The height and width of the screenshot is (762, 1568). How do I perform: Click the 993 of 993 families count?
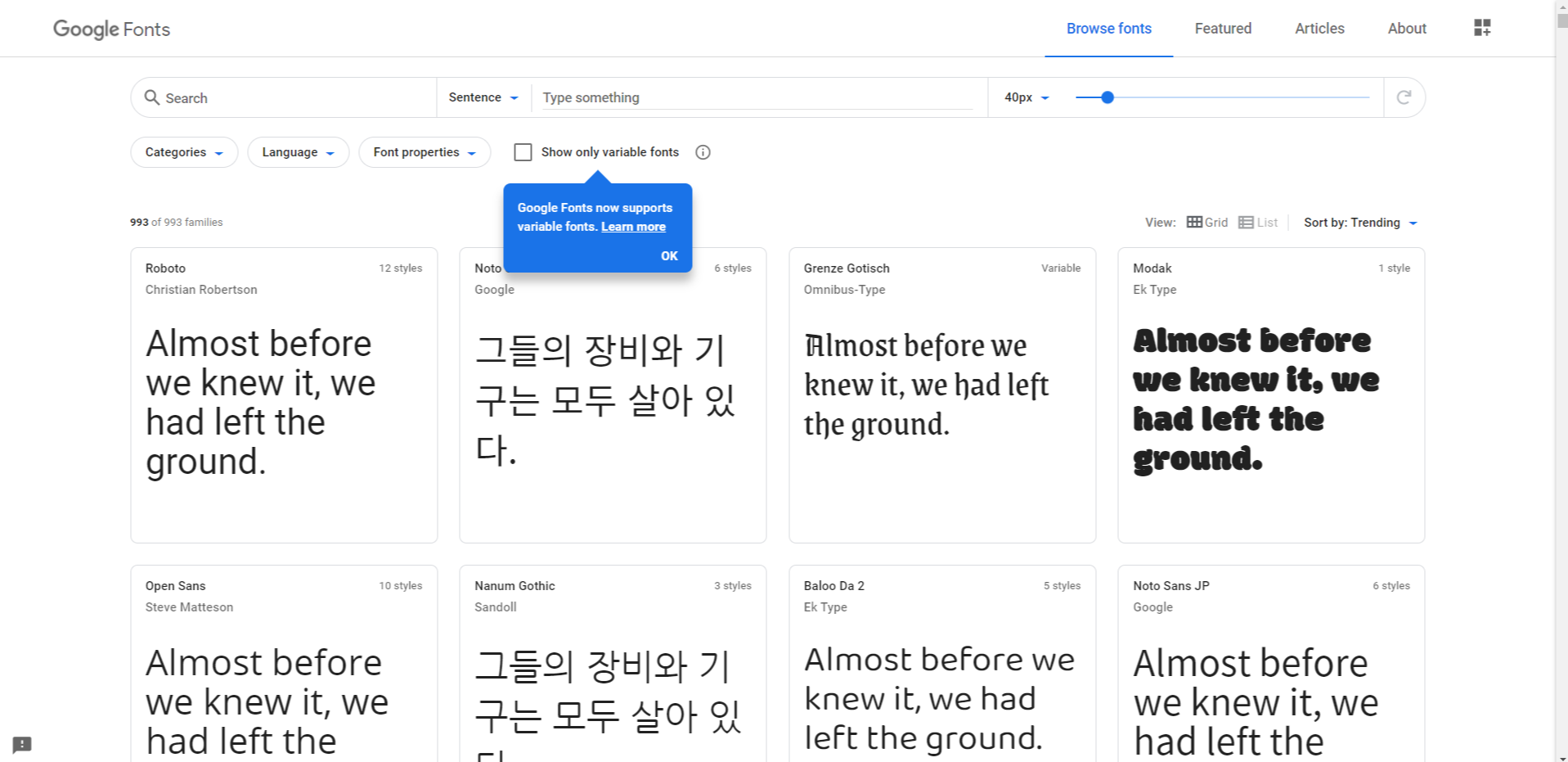click(177, 223)
